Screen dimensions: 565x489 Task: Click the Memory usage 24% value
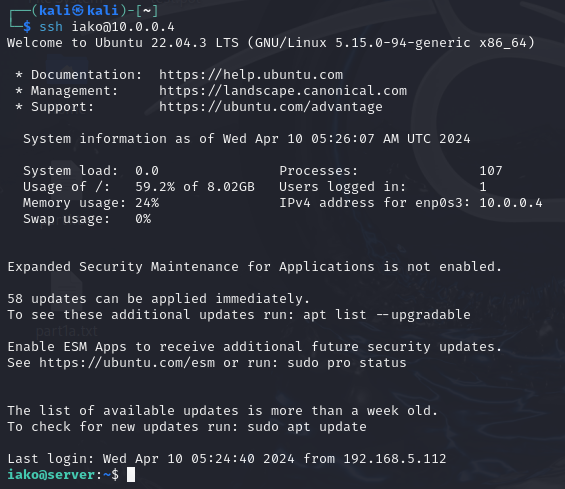[x=147, y=203]
